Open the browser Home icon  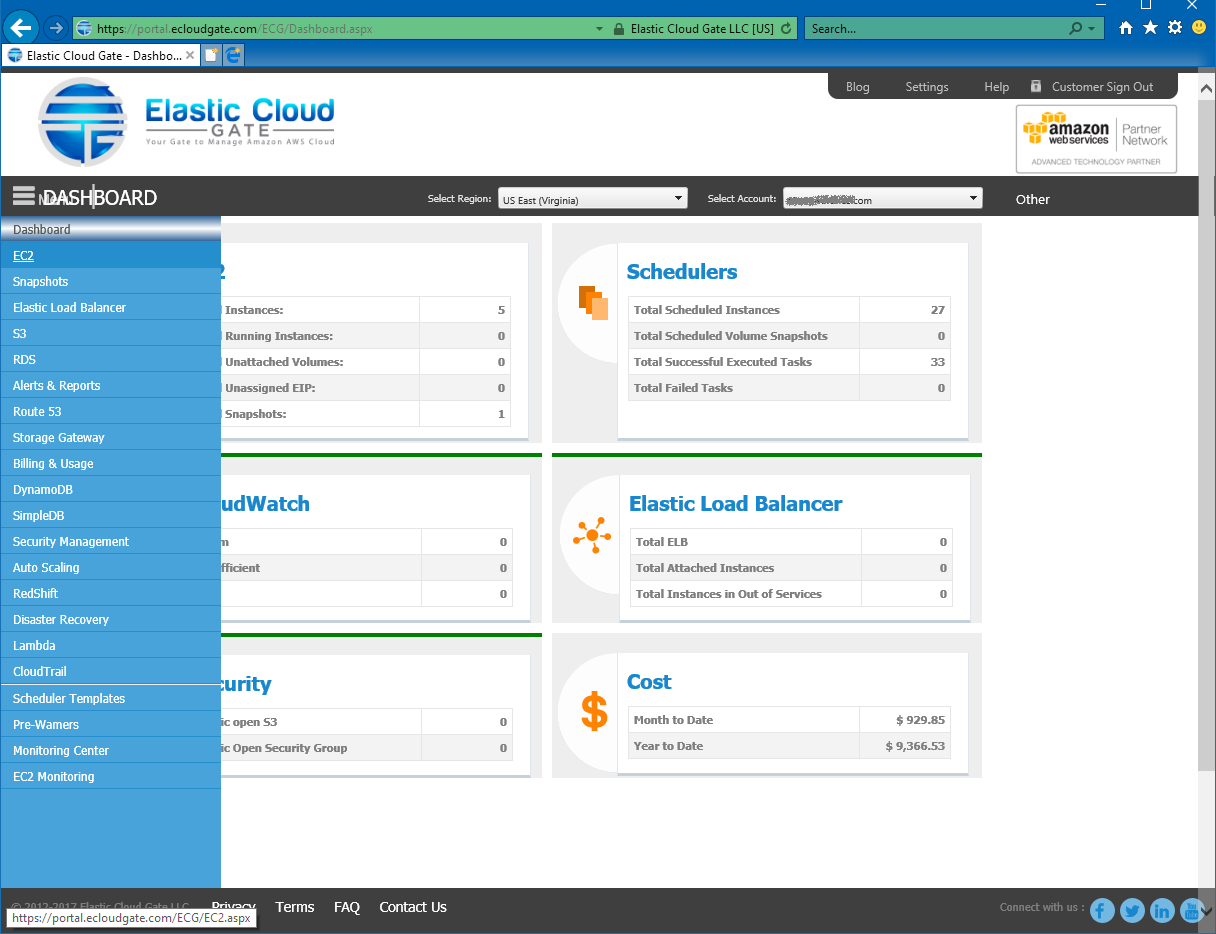(x=1126, y=28)
